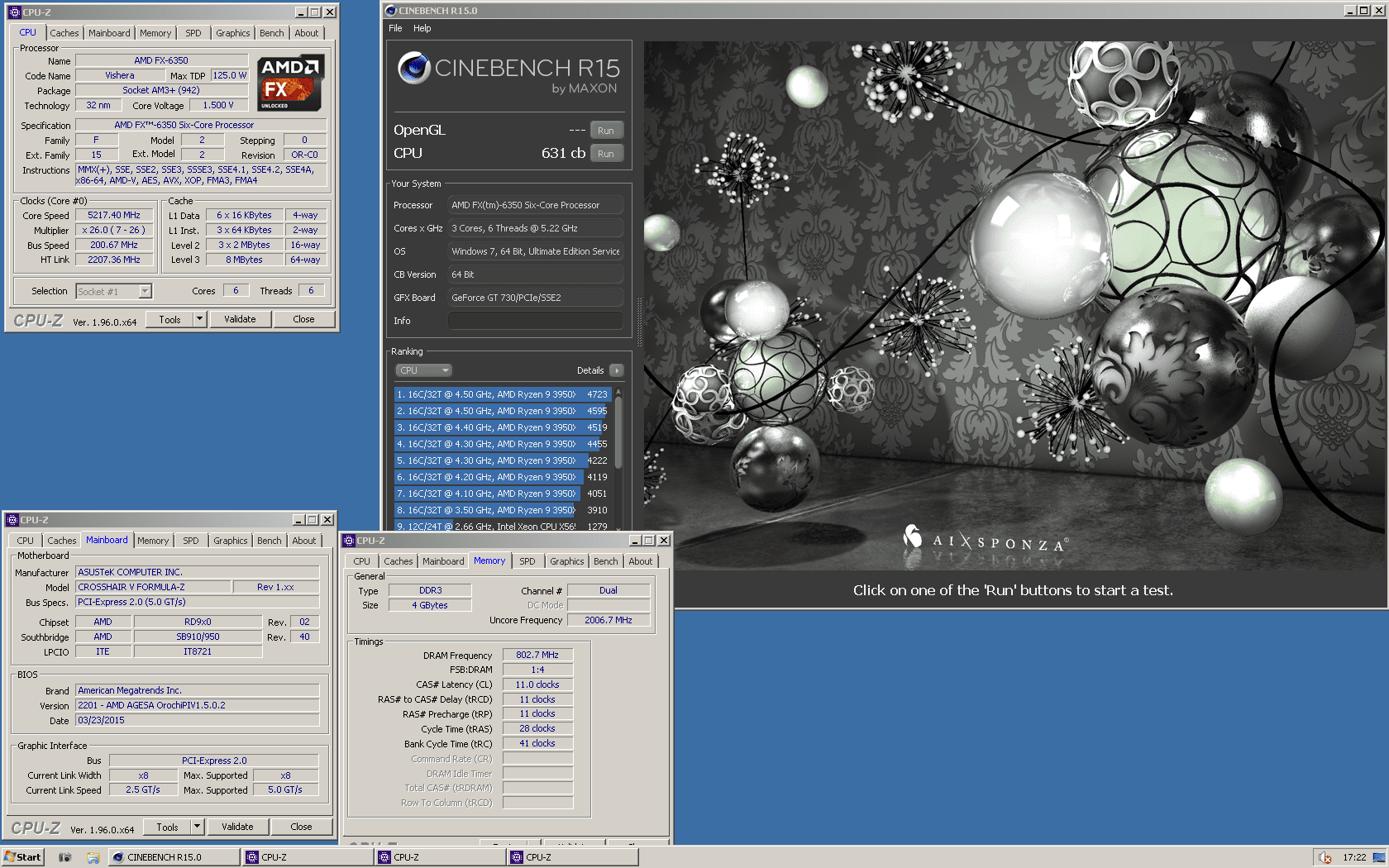Image resolution: width=1389 pixels, height=868 pixels.
Task: Click the DRAM Frequency value 802.7 MHz
Action: tap(537, 655)
